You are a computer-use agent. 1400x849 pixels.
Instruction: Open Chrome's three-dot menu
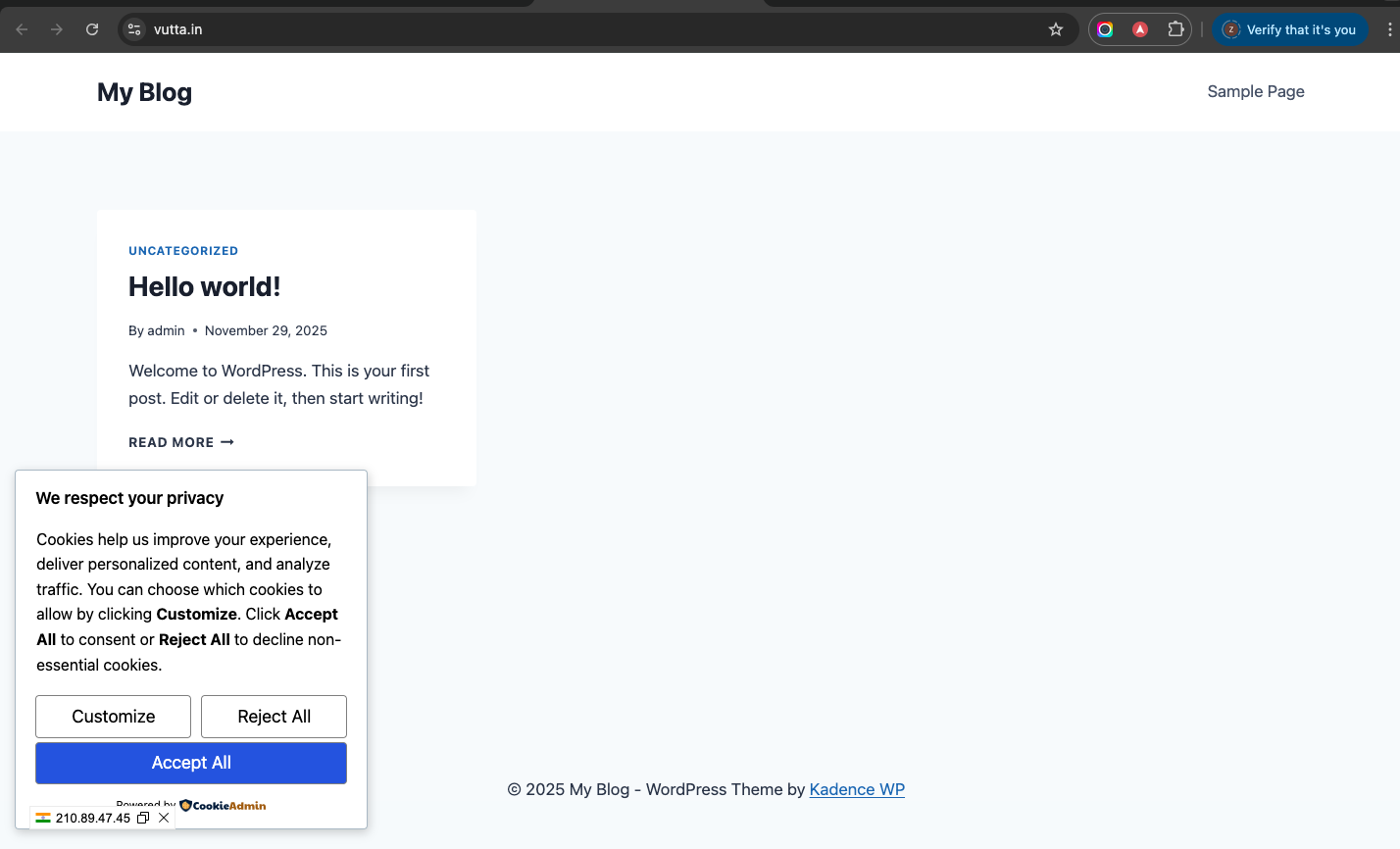point(1389,29)
